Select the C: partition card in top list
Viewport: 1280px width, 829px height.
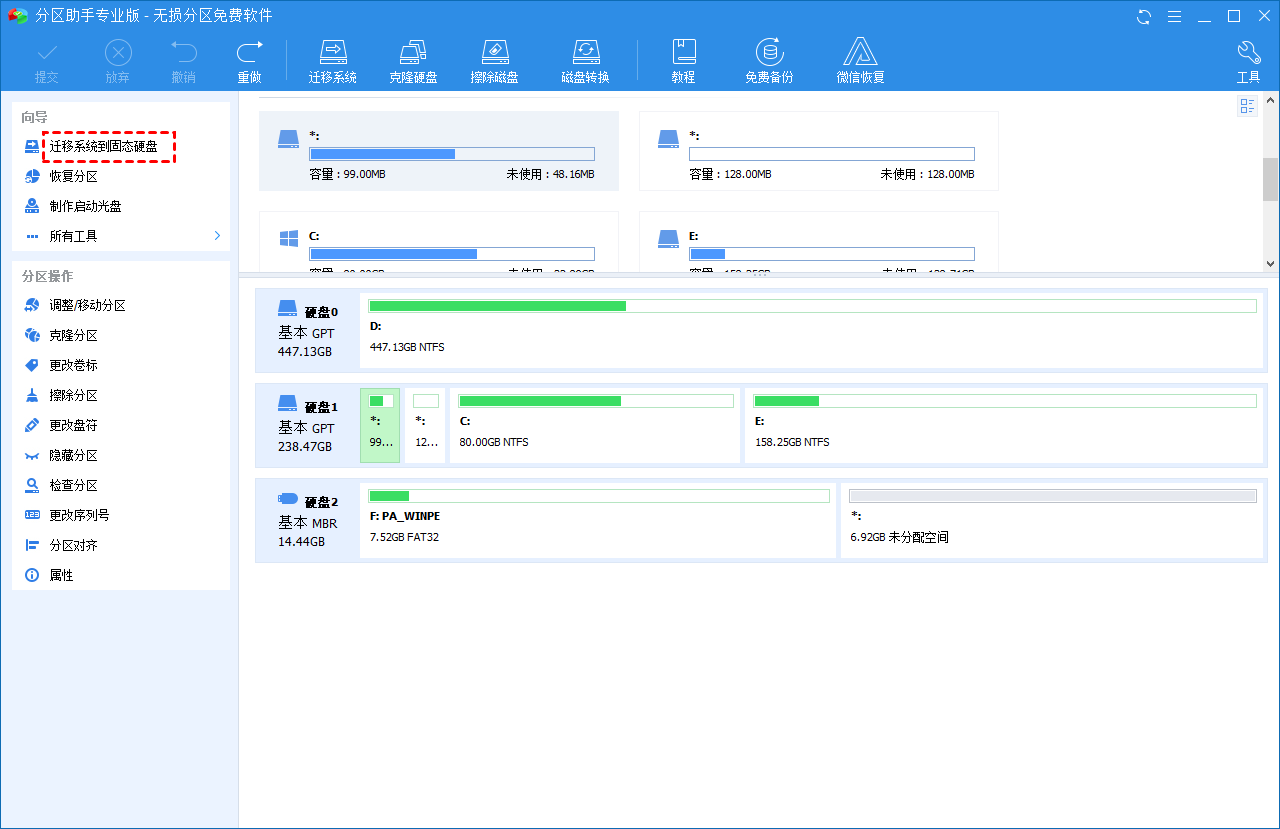439,241
